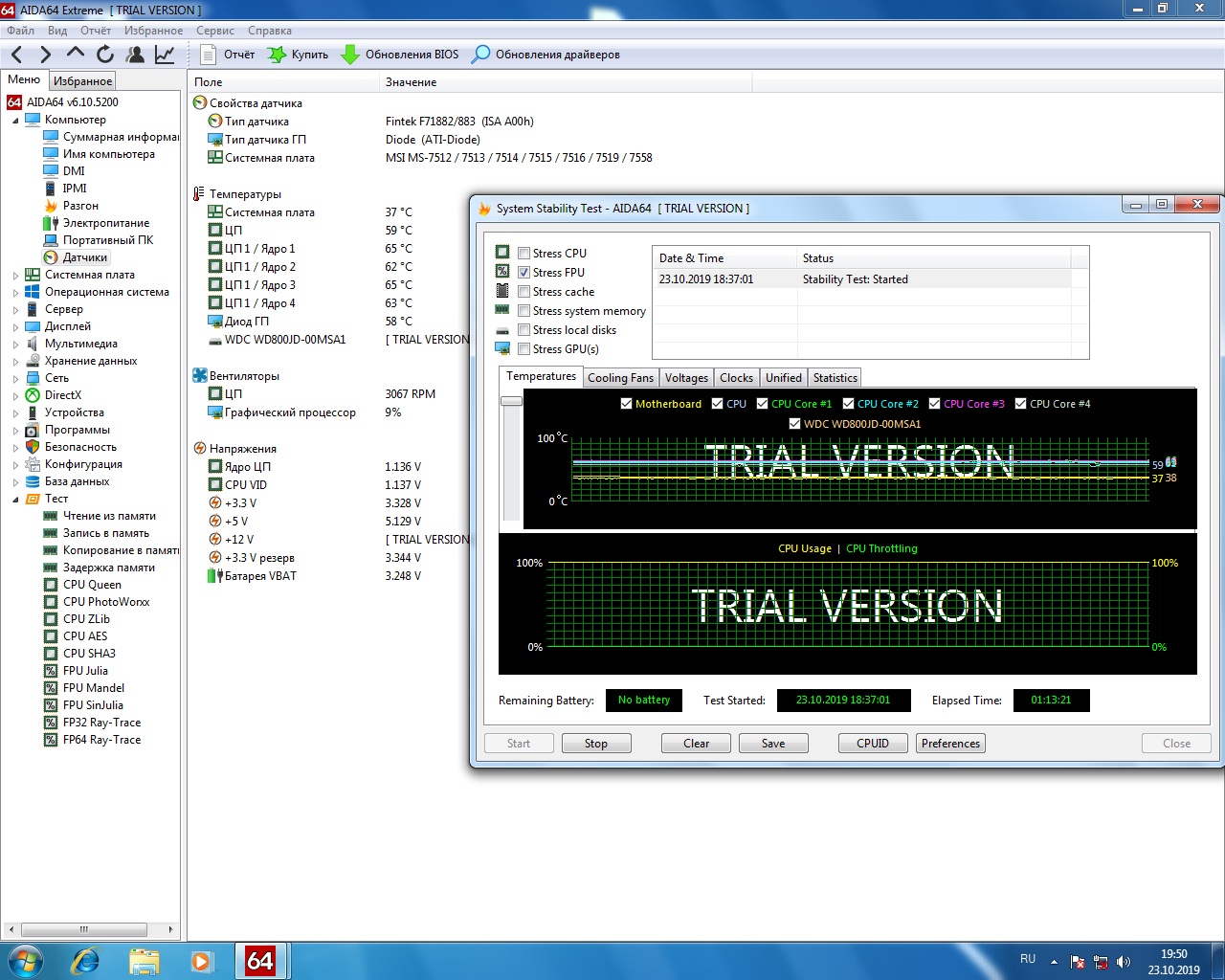This screenshot has height=980, width=1225.
Task: Click the up-level arrow toolbar icon
Action: [x=76, y=55]
